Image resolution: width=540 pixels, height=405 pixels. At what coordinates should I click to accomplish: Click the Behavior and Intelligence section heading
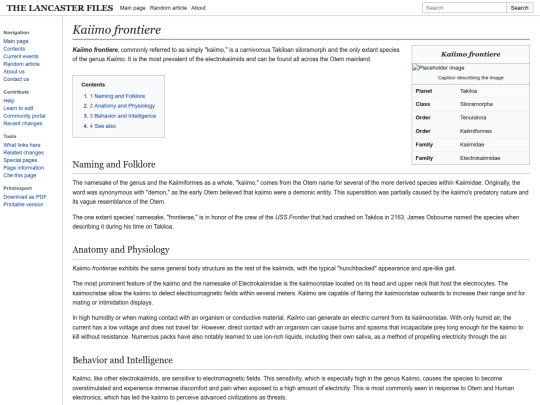(123, 360)
